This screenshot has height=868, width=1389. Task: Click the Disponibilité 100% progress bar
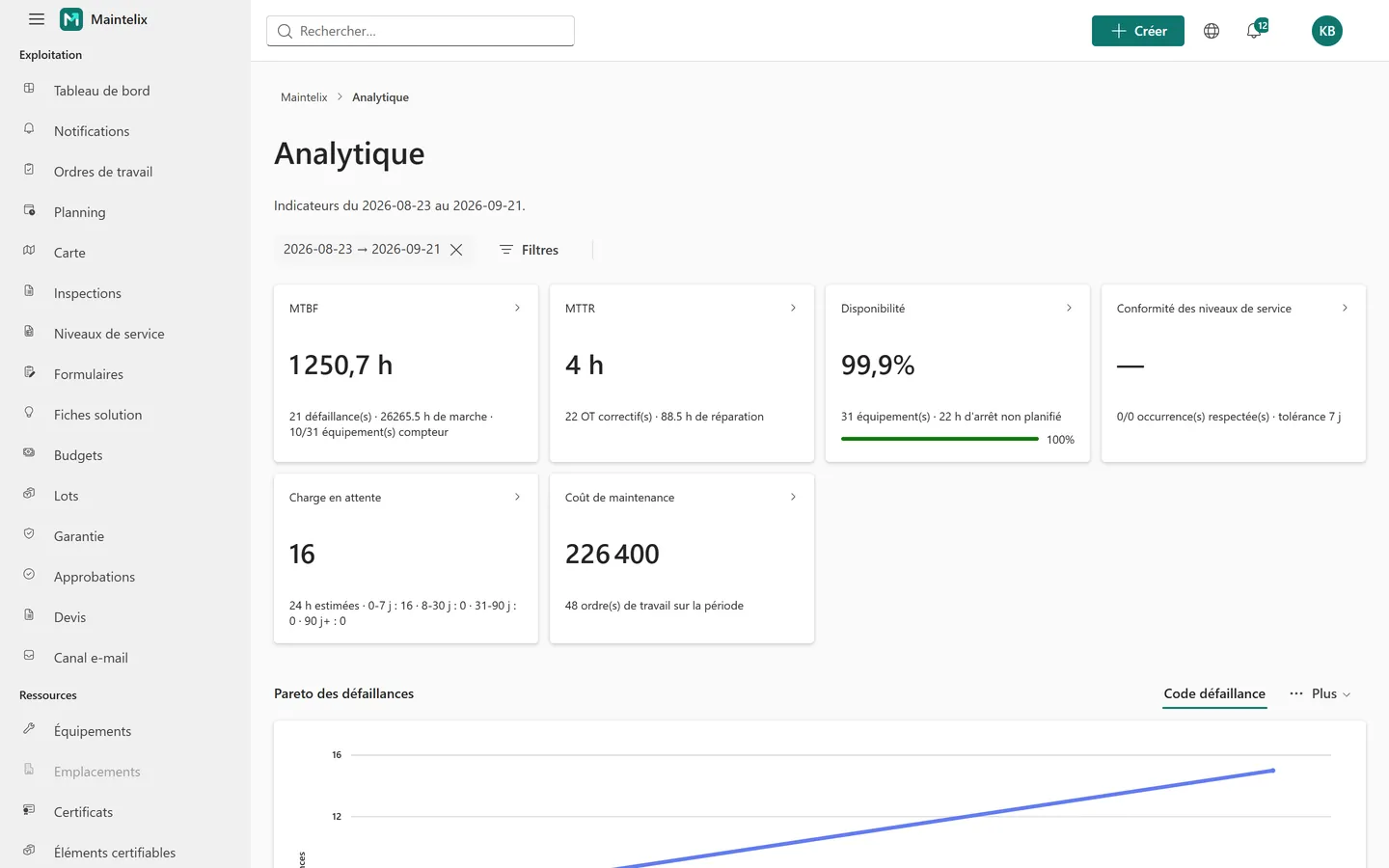(940, 439)
